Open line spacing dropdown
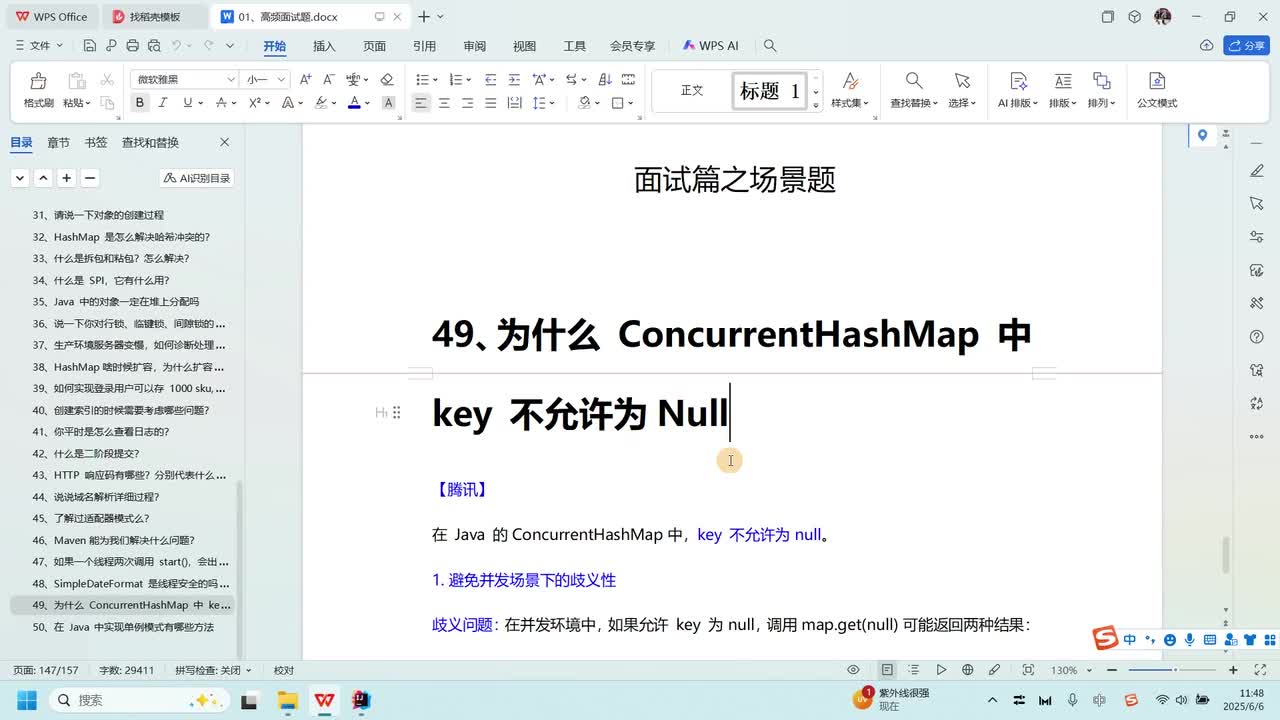Image resolution: width=1280 pixels, height=720 pixels. coord(543,103)
